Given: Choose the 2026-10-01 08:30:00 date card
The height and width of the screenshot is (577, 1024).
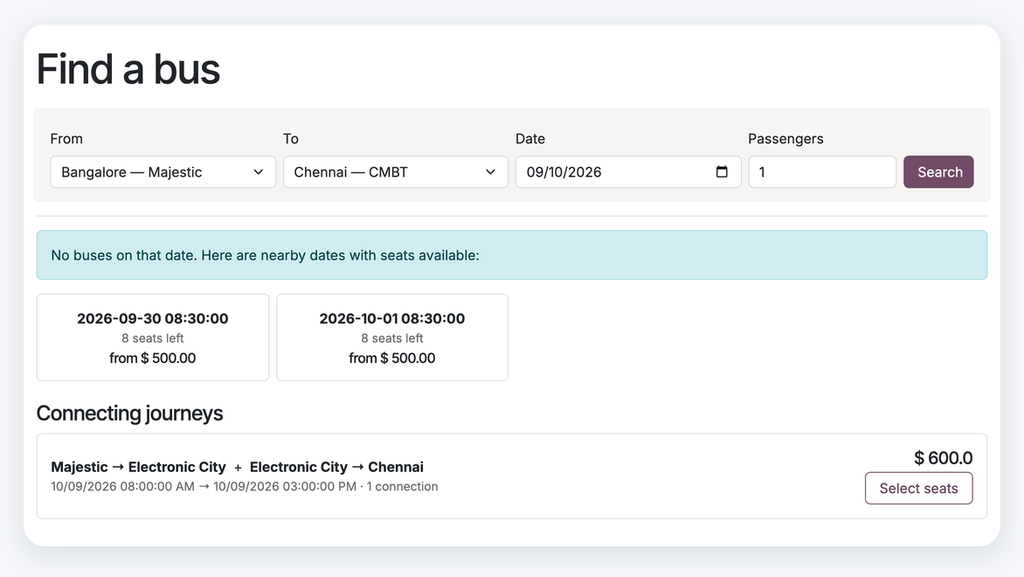Looking at the screenshot, I should 392,337.
